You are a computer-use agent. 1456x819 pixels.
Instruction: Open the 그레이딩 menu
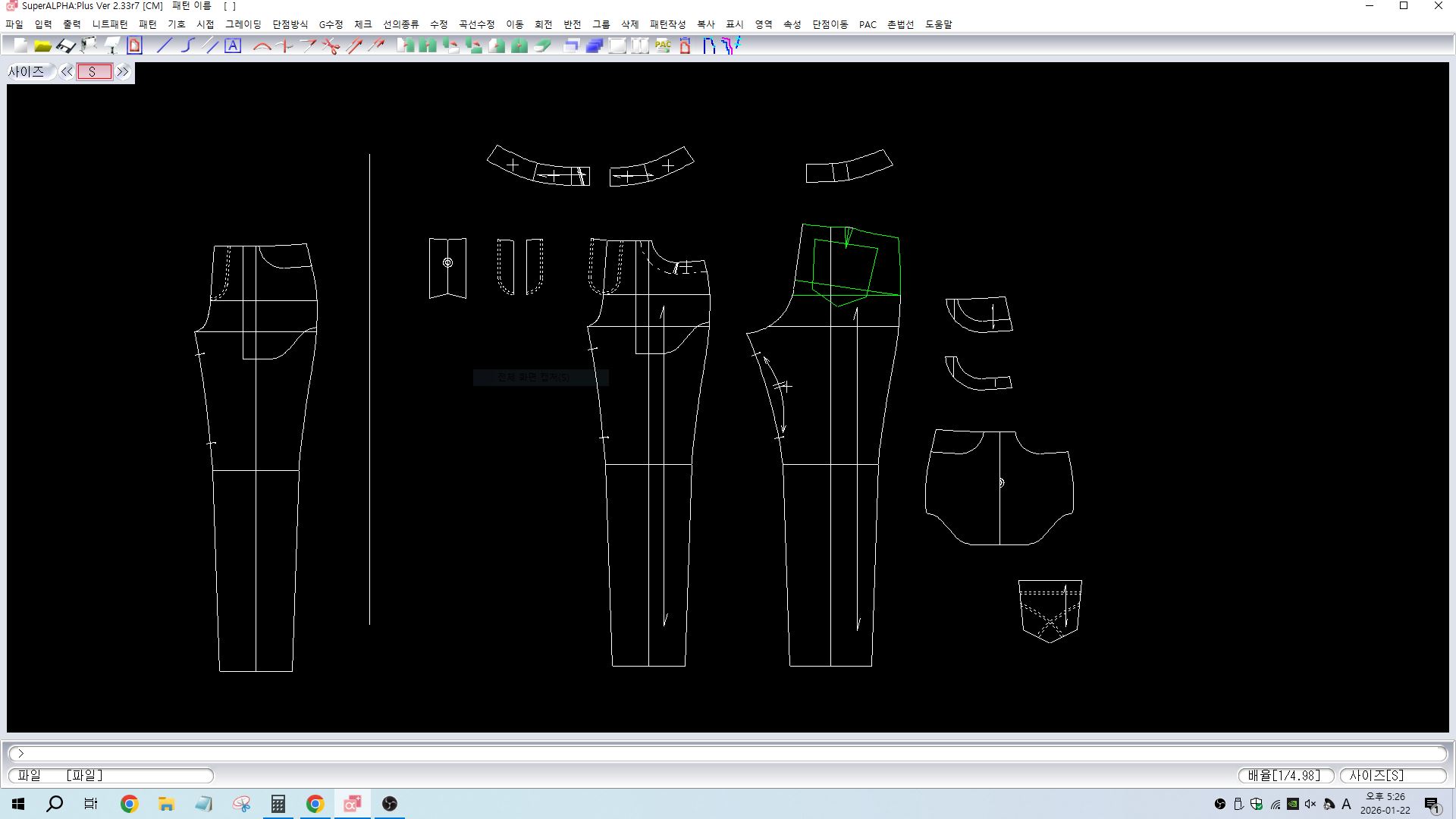coord(243,24)
